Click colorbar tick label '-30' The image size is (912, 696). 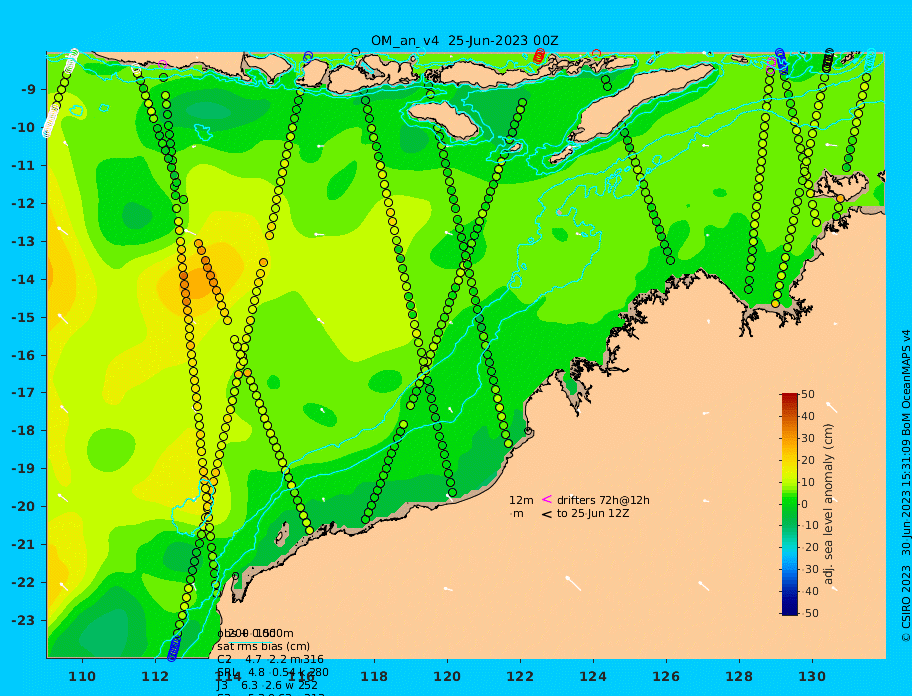point(810,569)
